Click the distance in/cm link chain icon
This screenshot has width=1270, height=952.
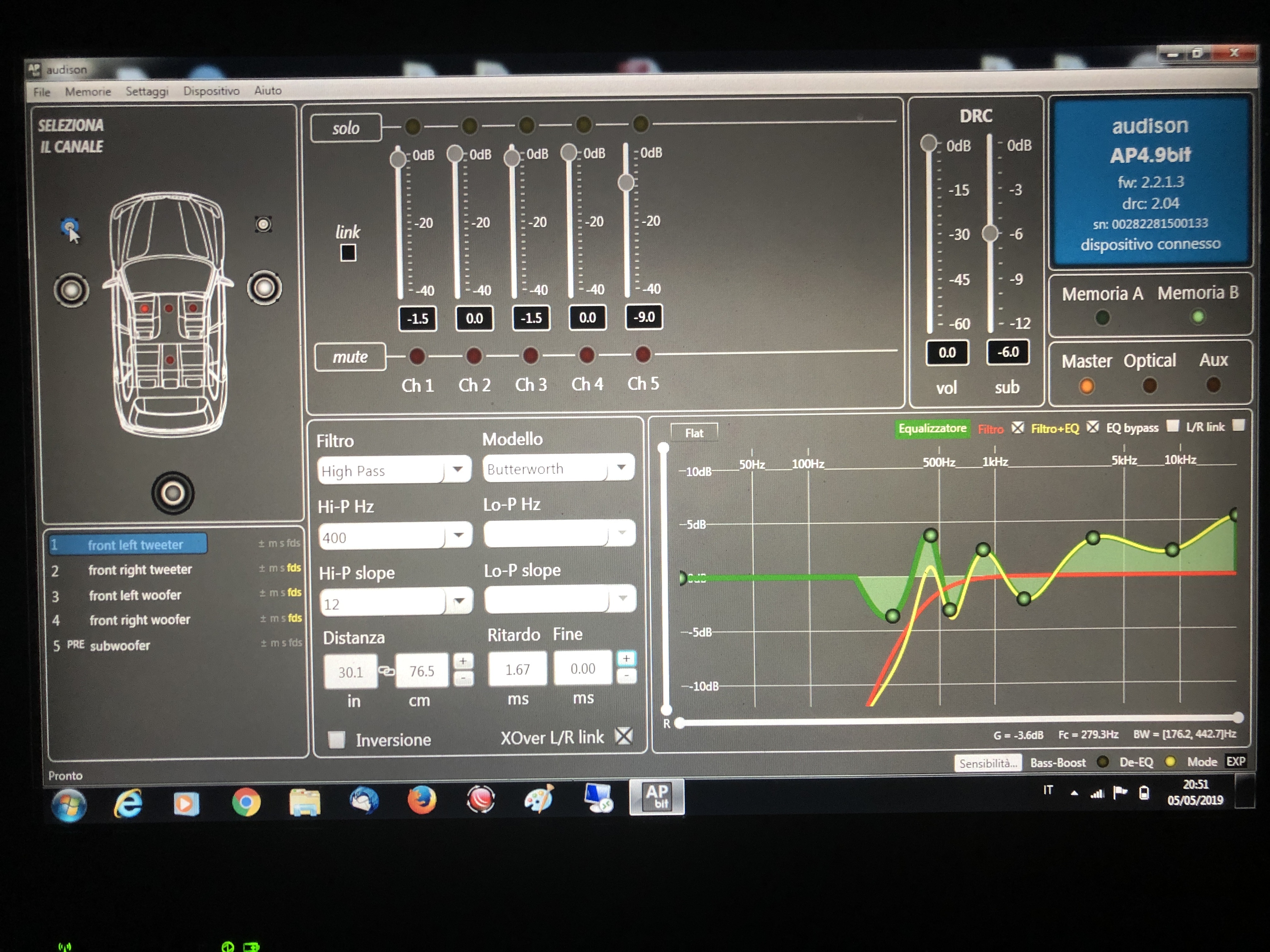coord(386,670)
